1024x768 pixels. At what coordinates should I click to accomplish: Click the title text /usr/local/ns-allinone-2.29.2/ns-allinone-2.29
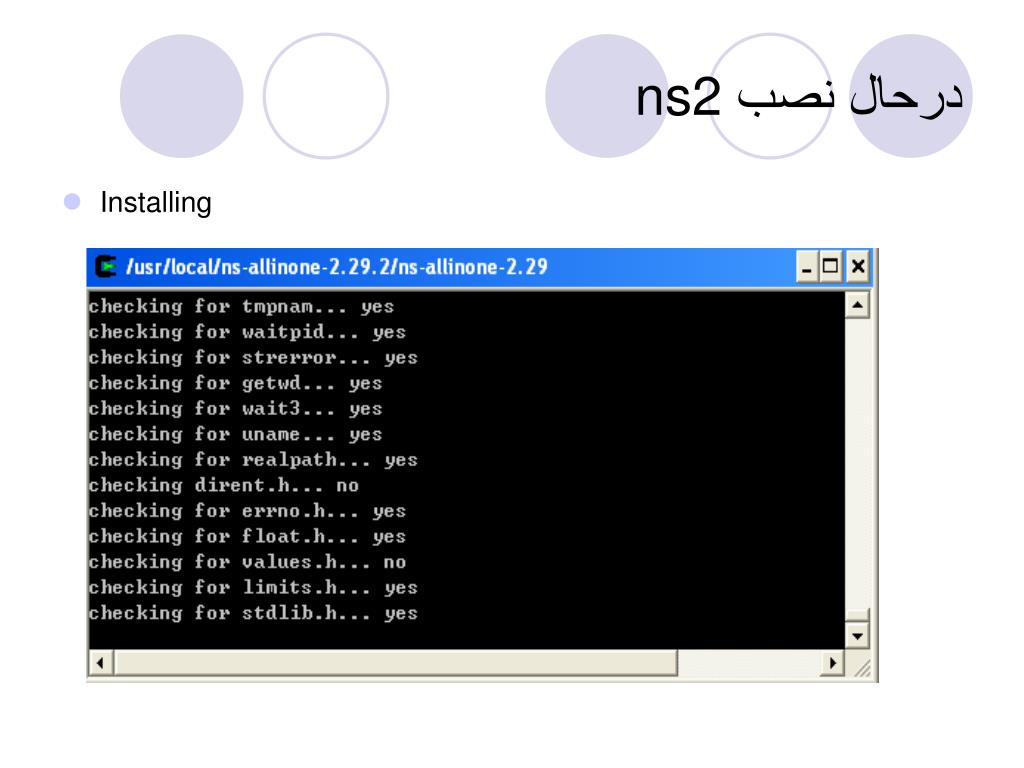(x=336, y=267)
